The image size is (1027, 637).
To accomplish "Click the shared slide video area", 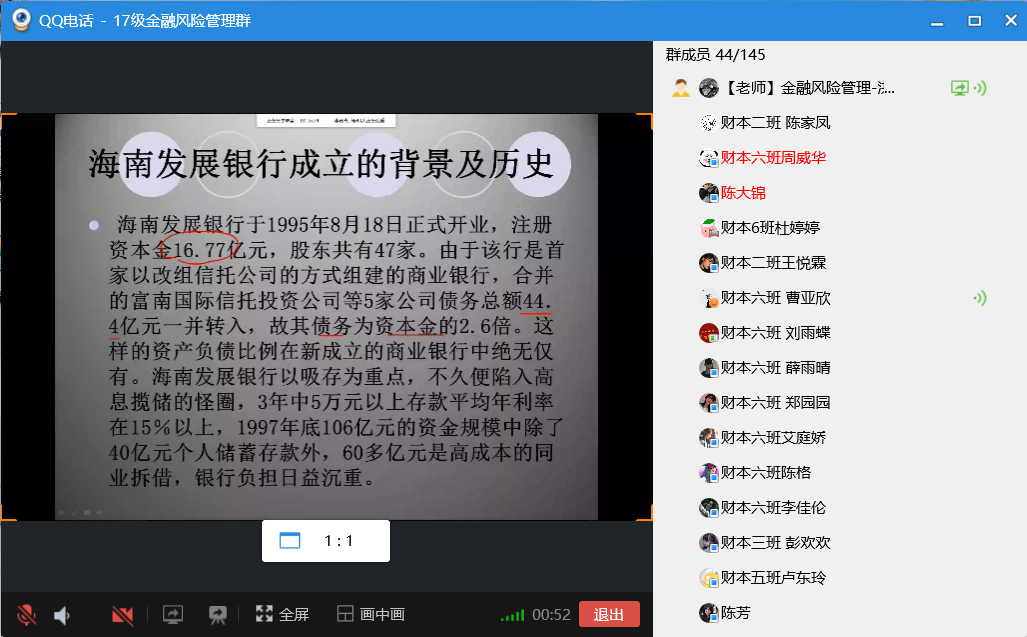I will click(x=326, y=316).
